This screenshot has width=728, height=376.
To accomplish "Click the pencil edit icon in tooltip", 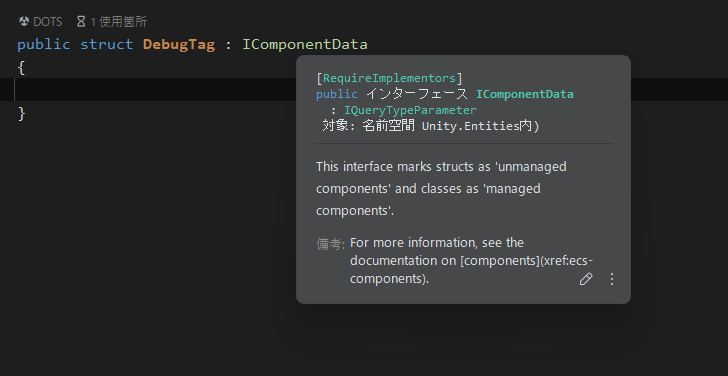I will pyautogui.click(x=586, y=279).
